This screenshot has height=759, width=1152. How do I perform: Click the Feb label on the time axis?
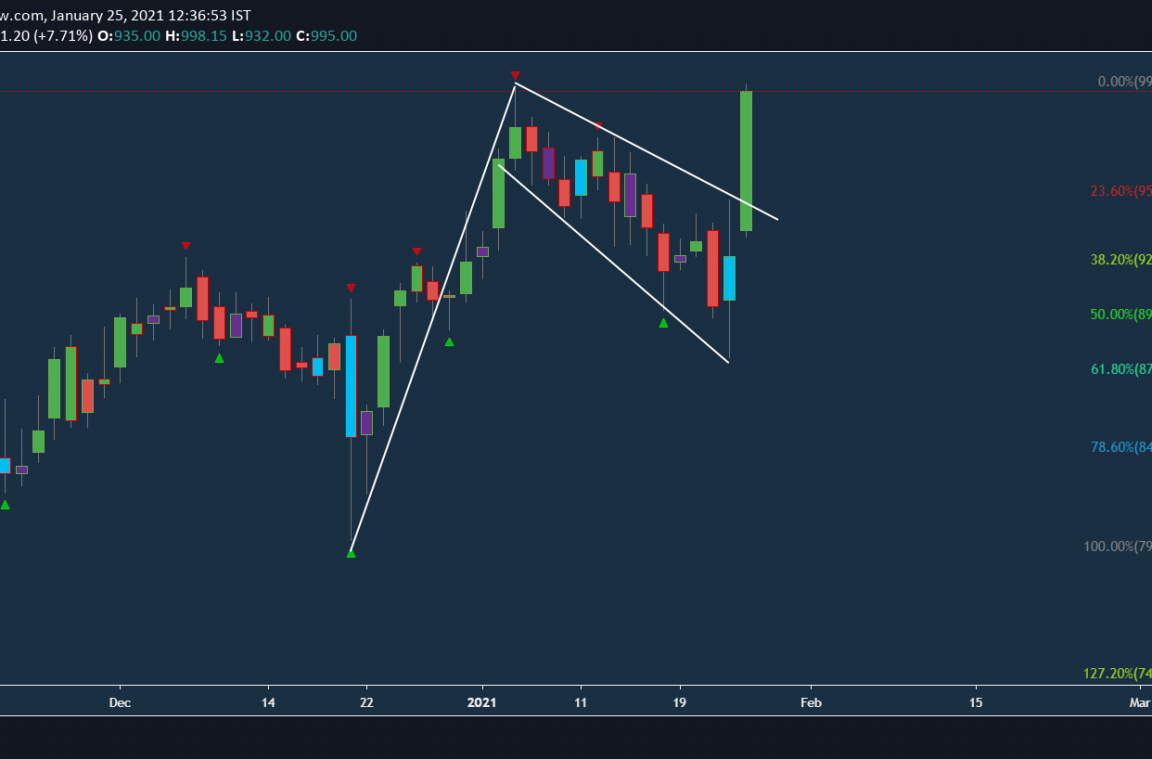pyautogui.click(x=810, y=703)
